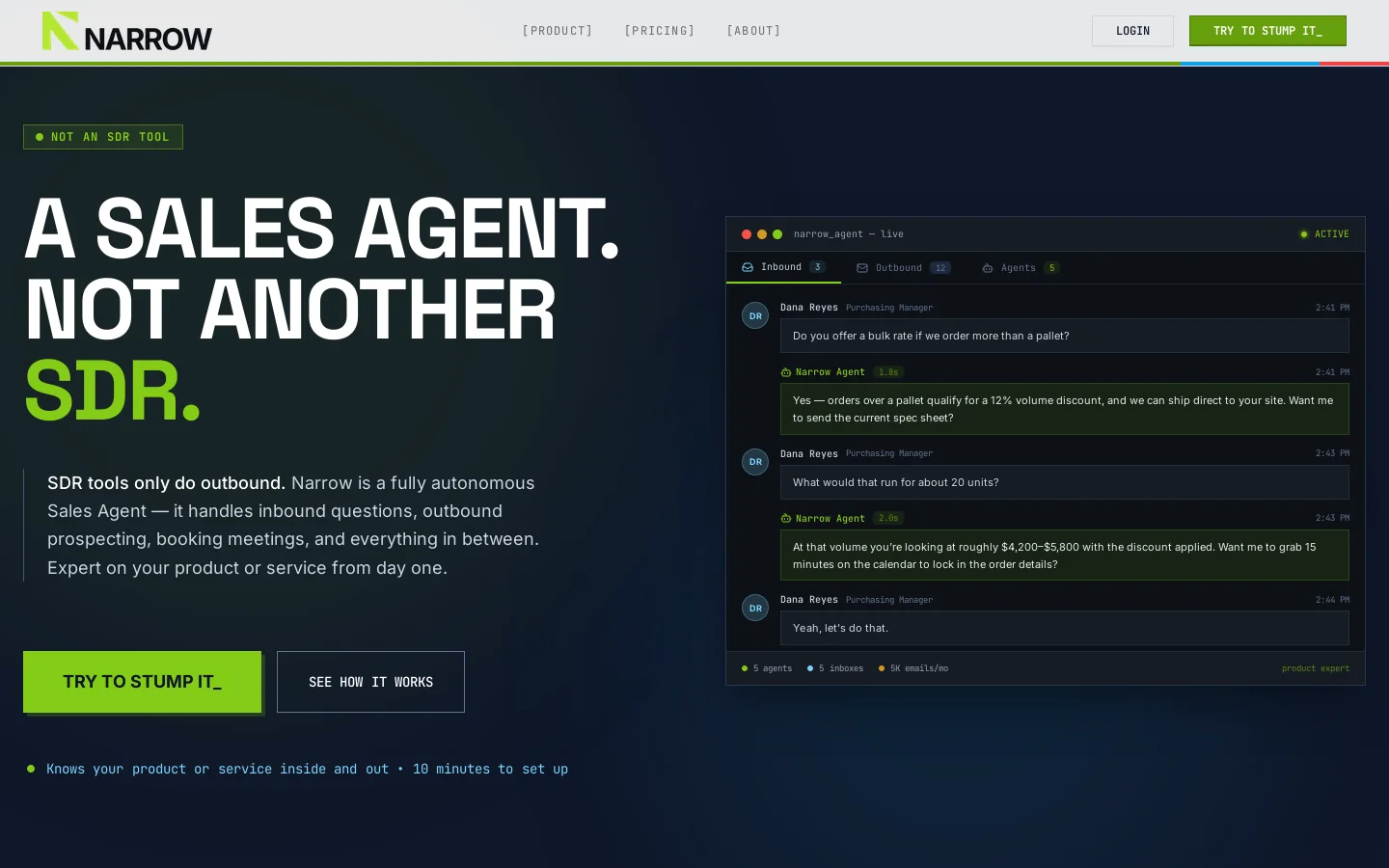This screenshot has width=1389, height=868.
Task: Click the robot icon on the 2.0s Narrow Agent reply
Action: coord(786,519)
